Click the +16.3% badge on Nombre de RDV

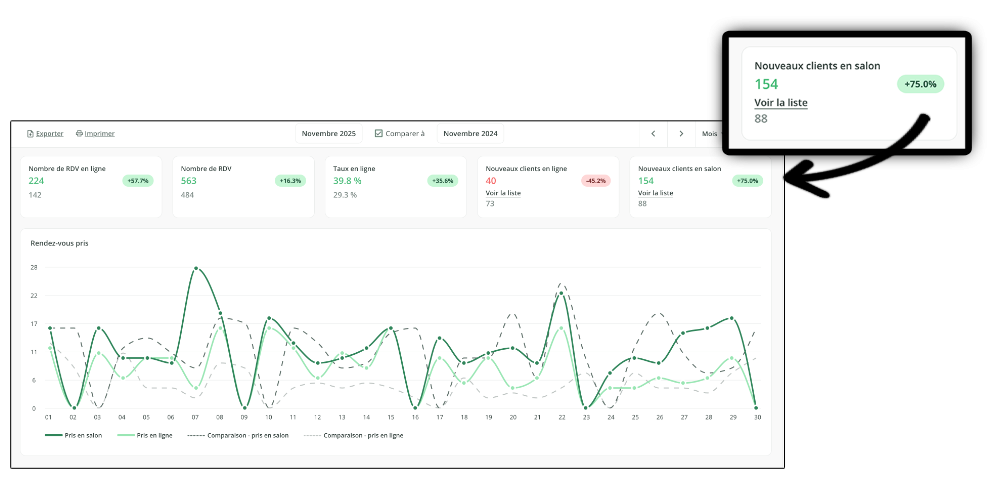(289, 181)
